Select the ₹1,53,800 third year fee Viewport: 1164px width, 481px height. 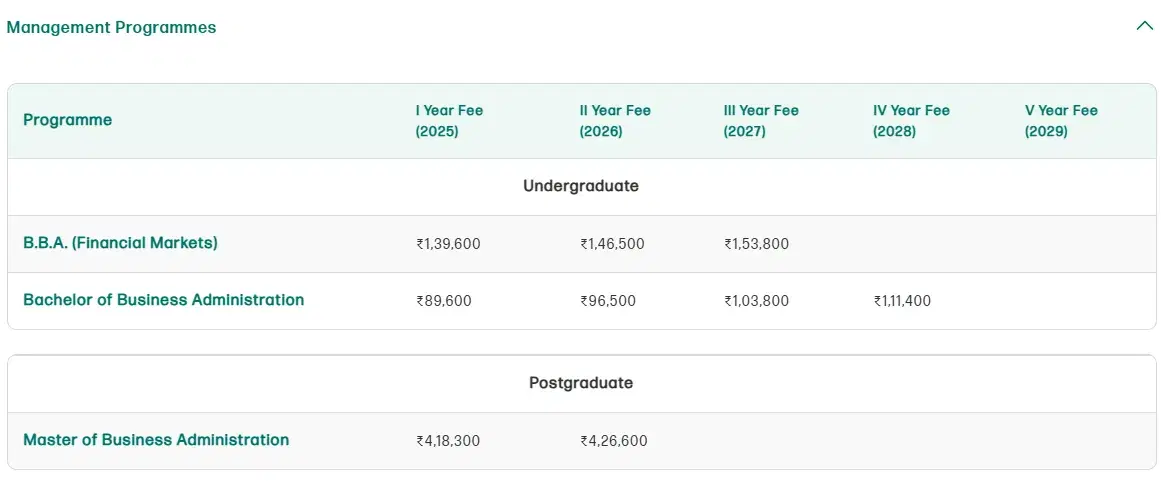pos(756,244)
